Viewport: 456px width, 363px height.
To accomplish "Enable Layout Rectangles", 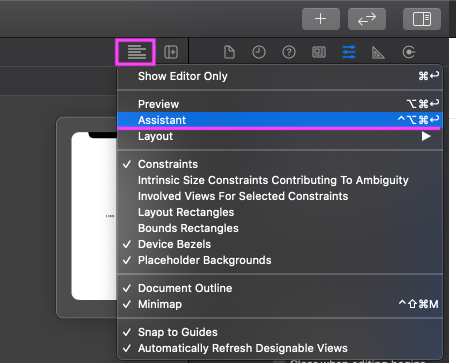I will click(x=280, y=212).
